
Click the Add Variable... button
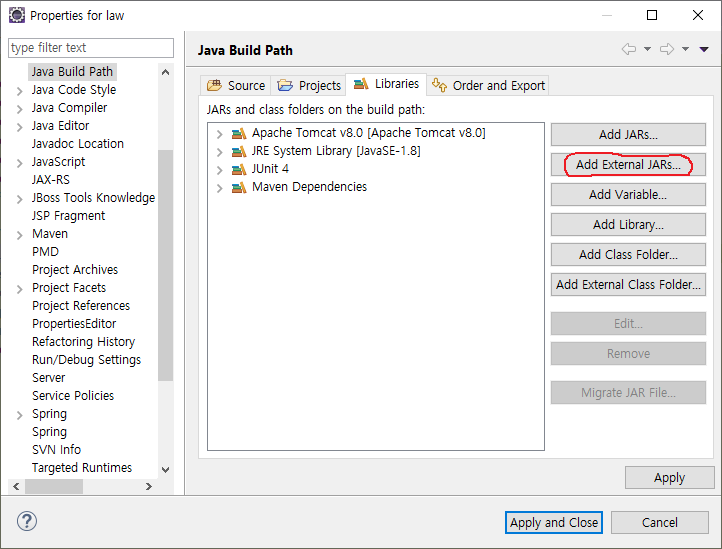pos(628,194)
